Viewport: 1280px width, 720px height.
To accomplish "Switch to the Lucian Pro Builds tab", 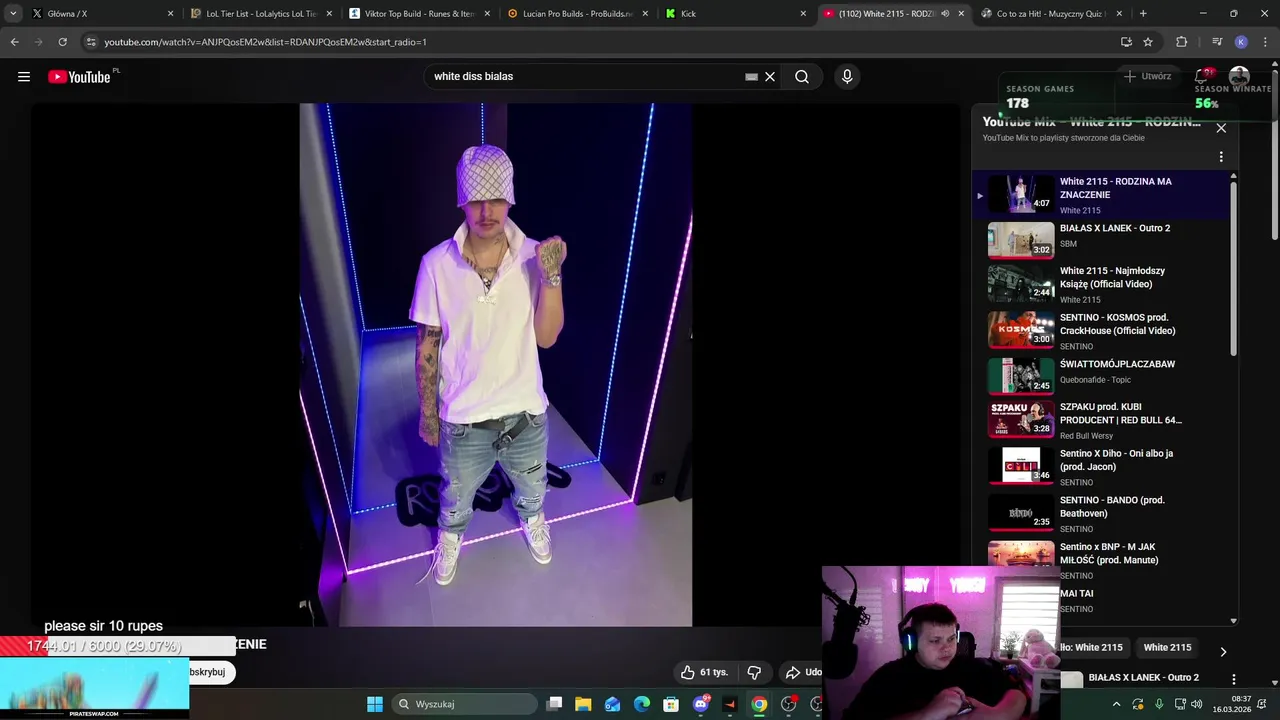I will [x=578, y=14].
